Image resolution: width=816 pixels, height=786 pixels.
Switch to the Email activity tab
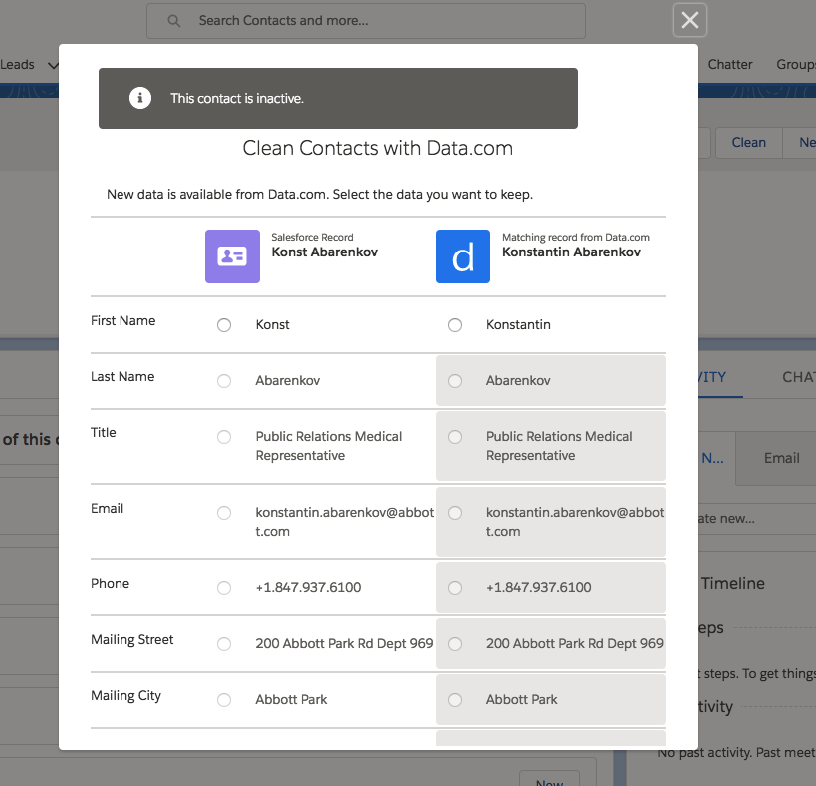point(781,458)
